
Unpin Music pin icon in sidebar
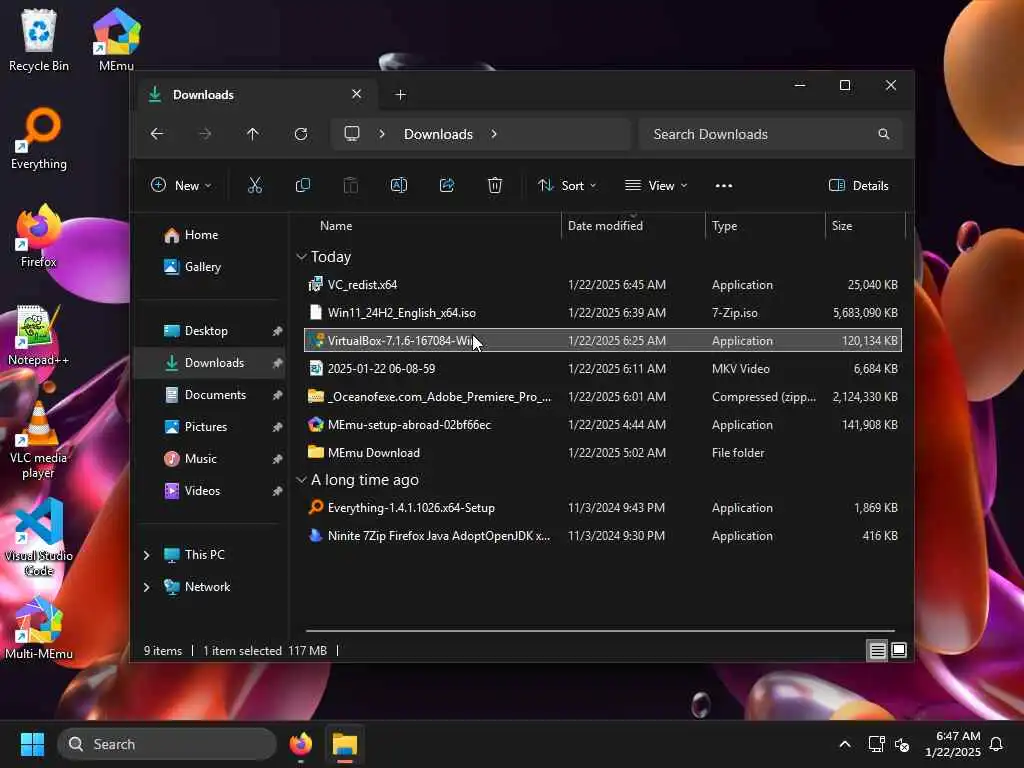(277, 459)
